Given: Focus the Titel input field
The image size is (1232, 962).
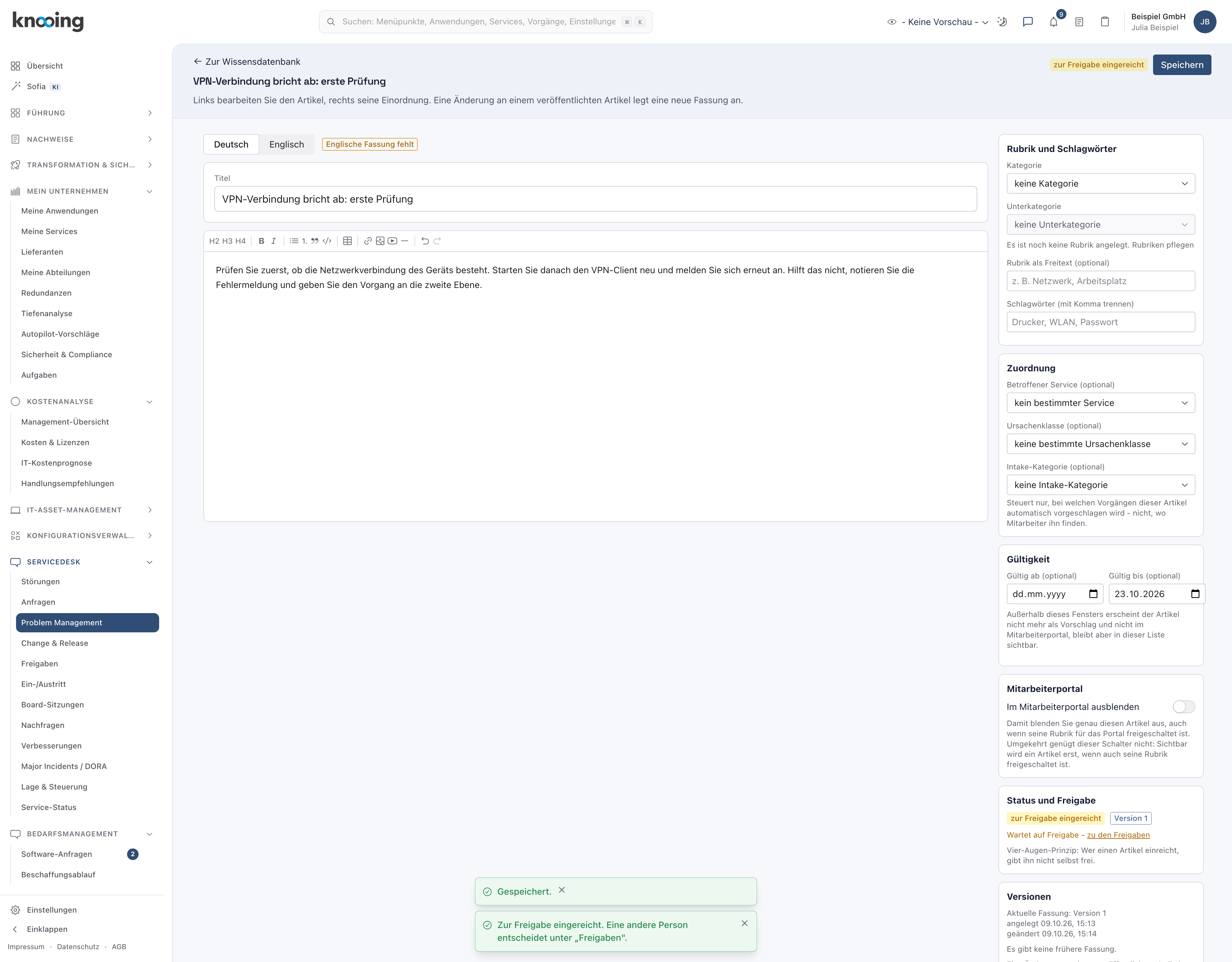Looking at the screenshot, I should coord(595,199).
